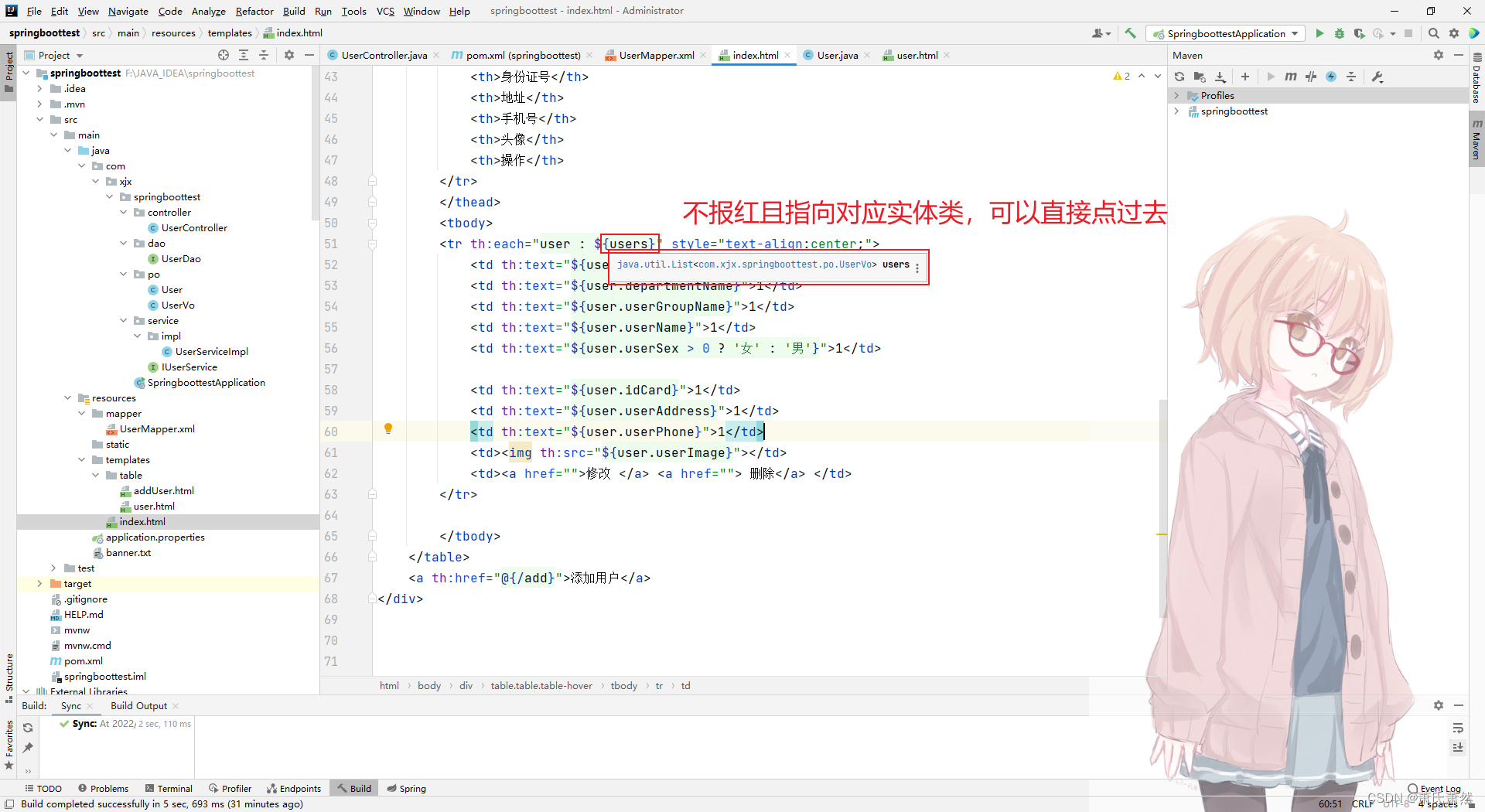This screenshot has width=1485, height=812.
Task: Click tbody in the editor breadcrumb
Action: [x=624, y=686]
